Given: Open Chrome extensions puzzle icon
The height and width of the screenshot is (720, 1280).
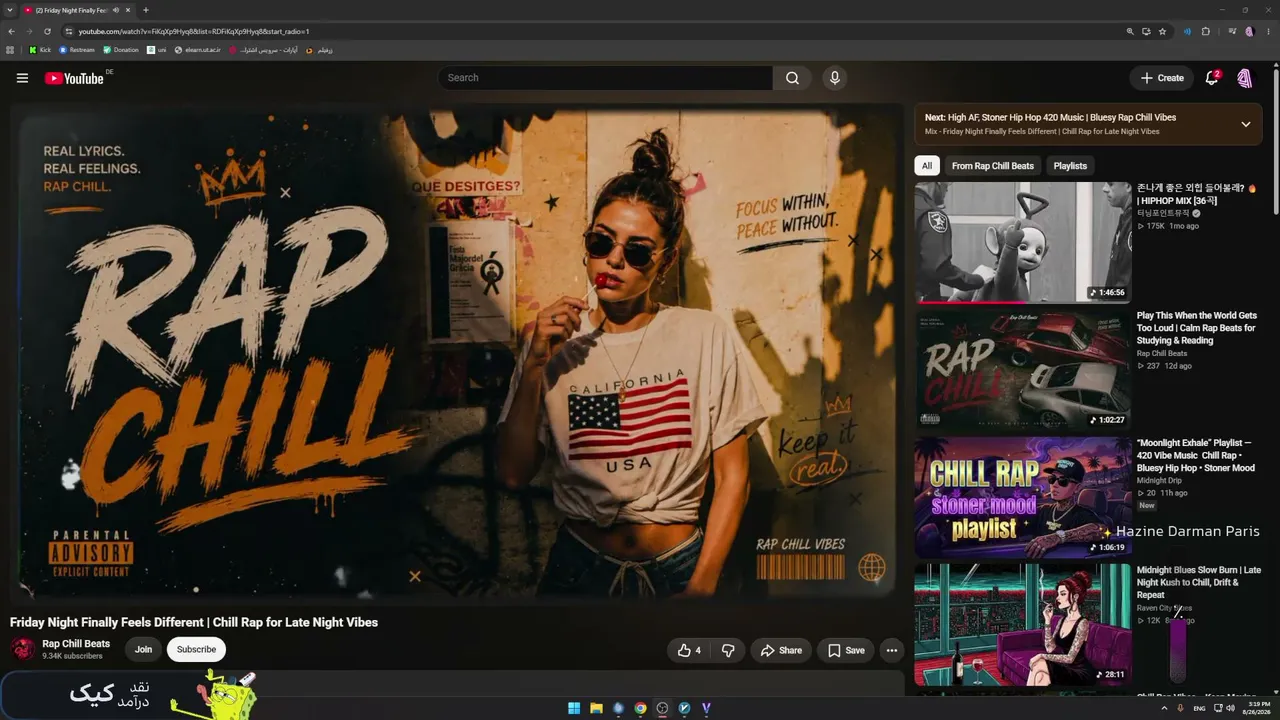Looking at the screenshot, I should pos(1206,31).
